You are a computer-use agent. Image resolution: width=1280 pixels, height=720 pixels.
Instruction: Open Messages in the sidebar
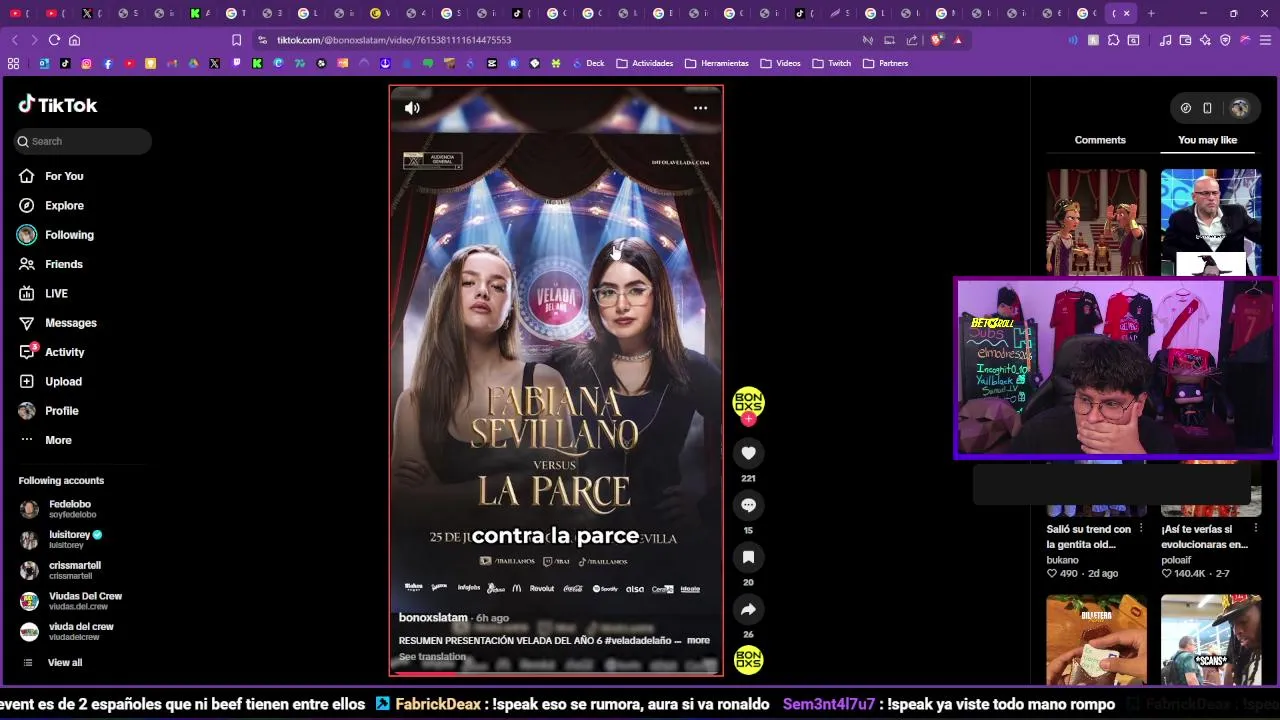[57, 323]
